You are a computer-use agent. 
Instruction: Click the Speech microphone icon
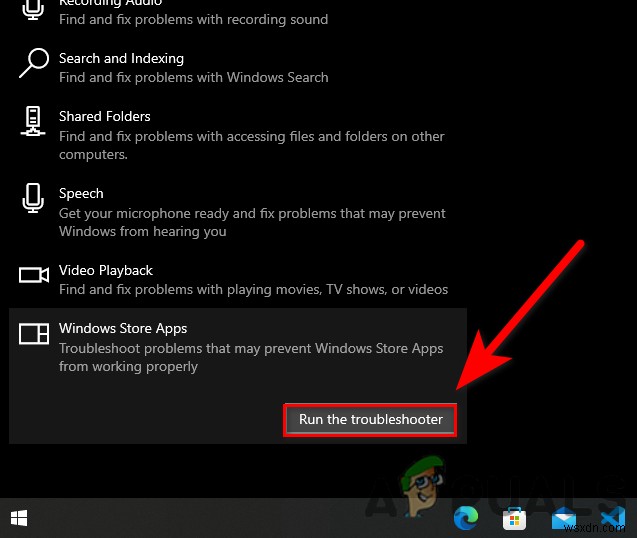pos(33,198)
